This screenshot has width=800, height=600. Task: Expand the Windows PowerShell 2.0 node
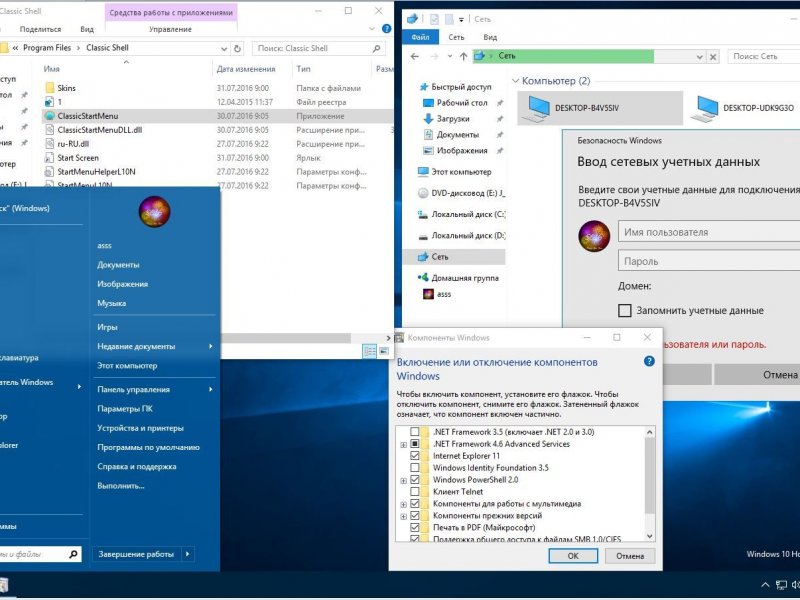click(x=403, y=481)
